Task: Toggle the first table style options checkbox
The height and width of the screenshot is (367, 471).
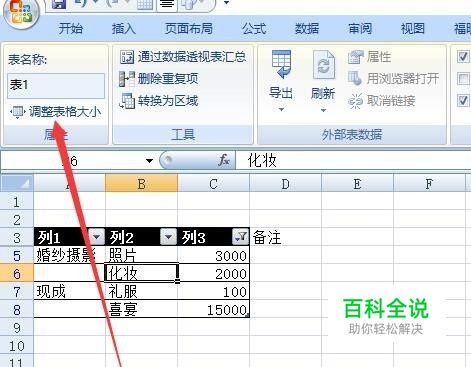Action: click(463, 57)
